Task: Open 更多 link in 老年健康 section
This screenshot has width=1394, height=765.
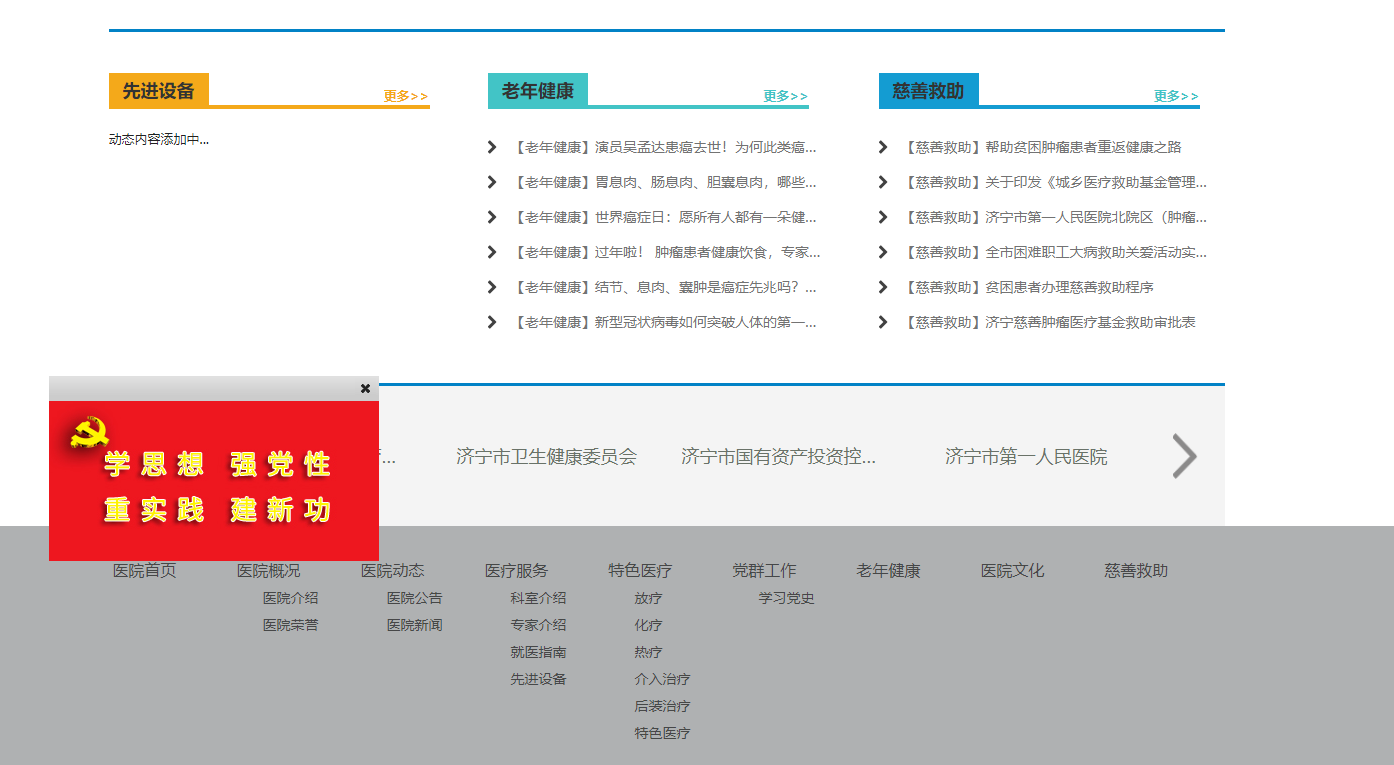Action: click(x=785, y=96)
